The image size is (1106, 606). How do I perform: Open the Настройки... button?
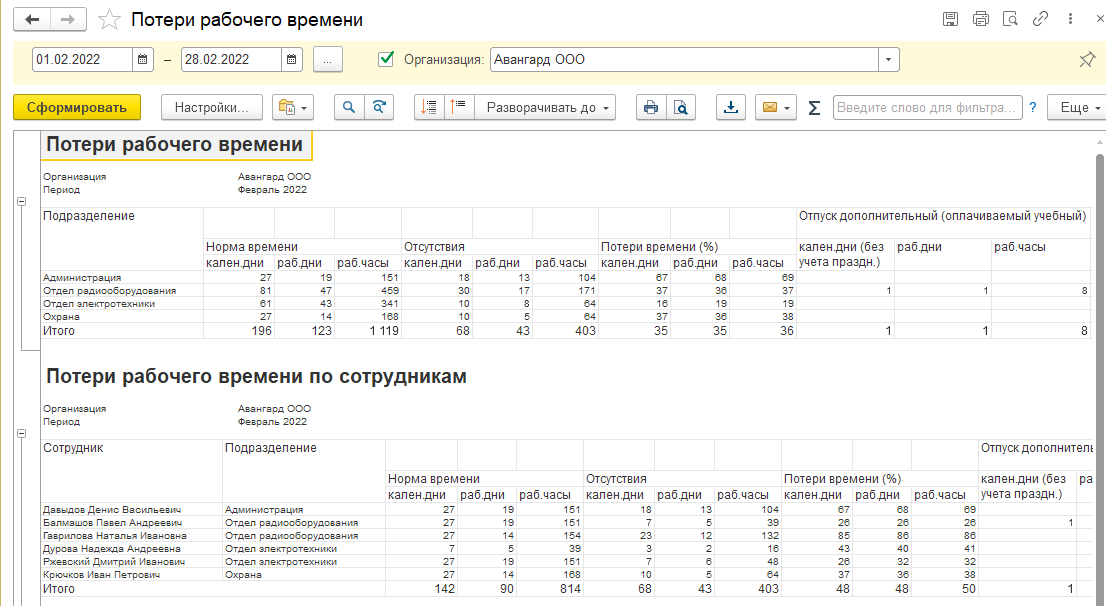click(211, 108)
